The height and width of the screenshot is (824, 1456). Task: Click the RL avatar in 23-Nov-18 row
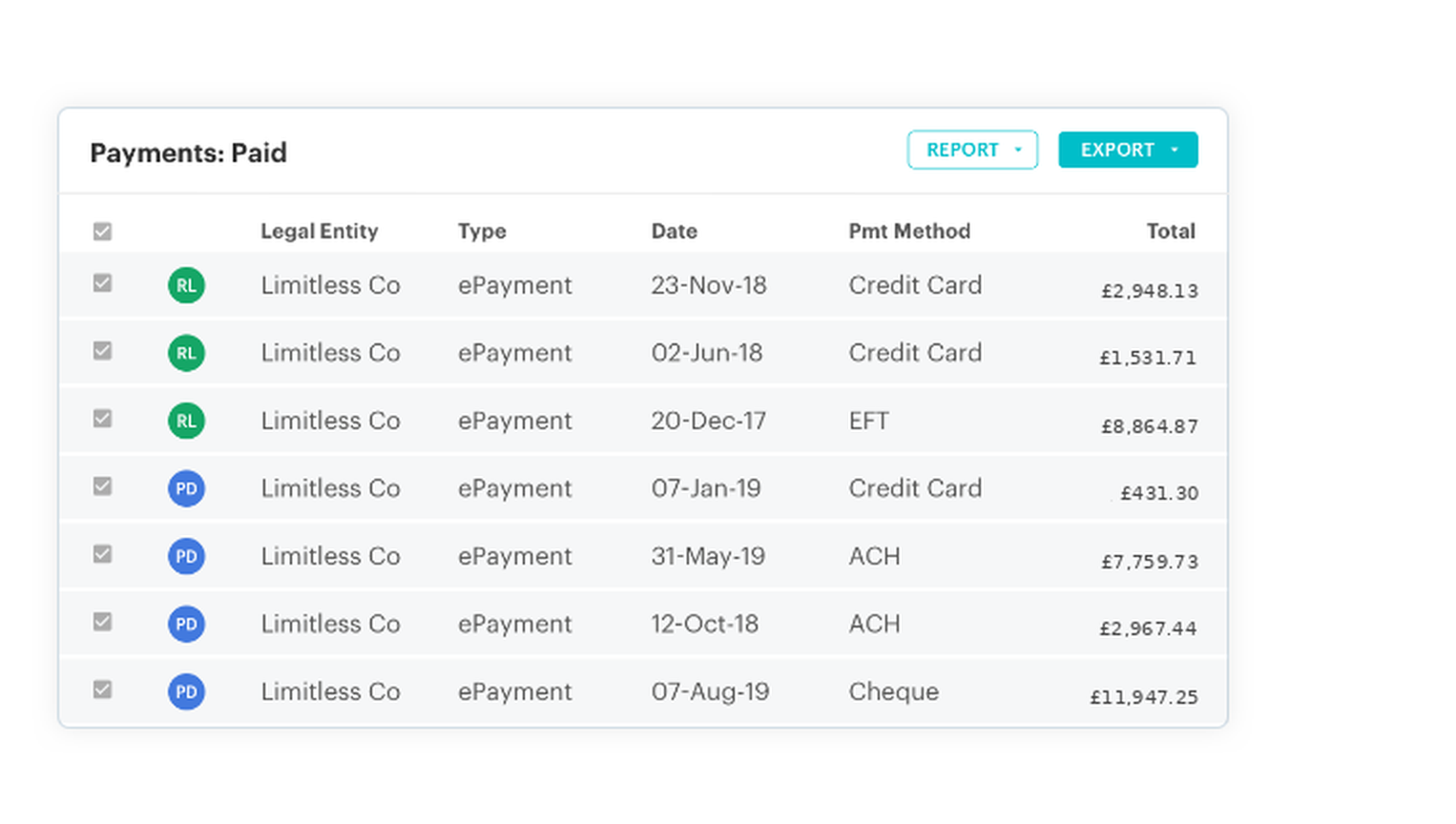point(186,285)
